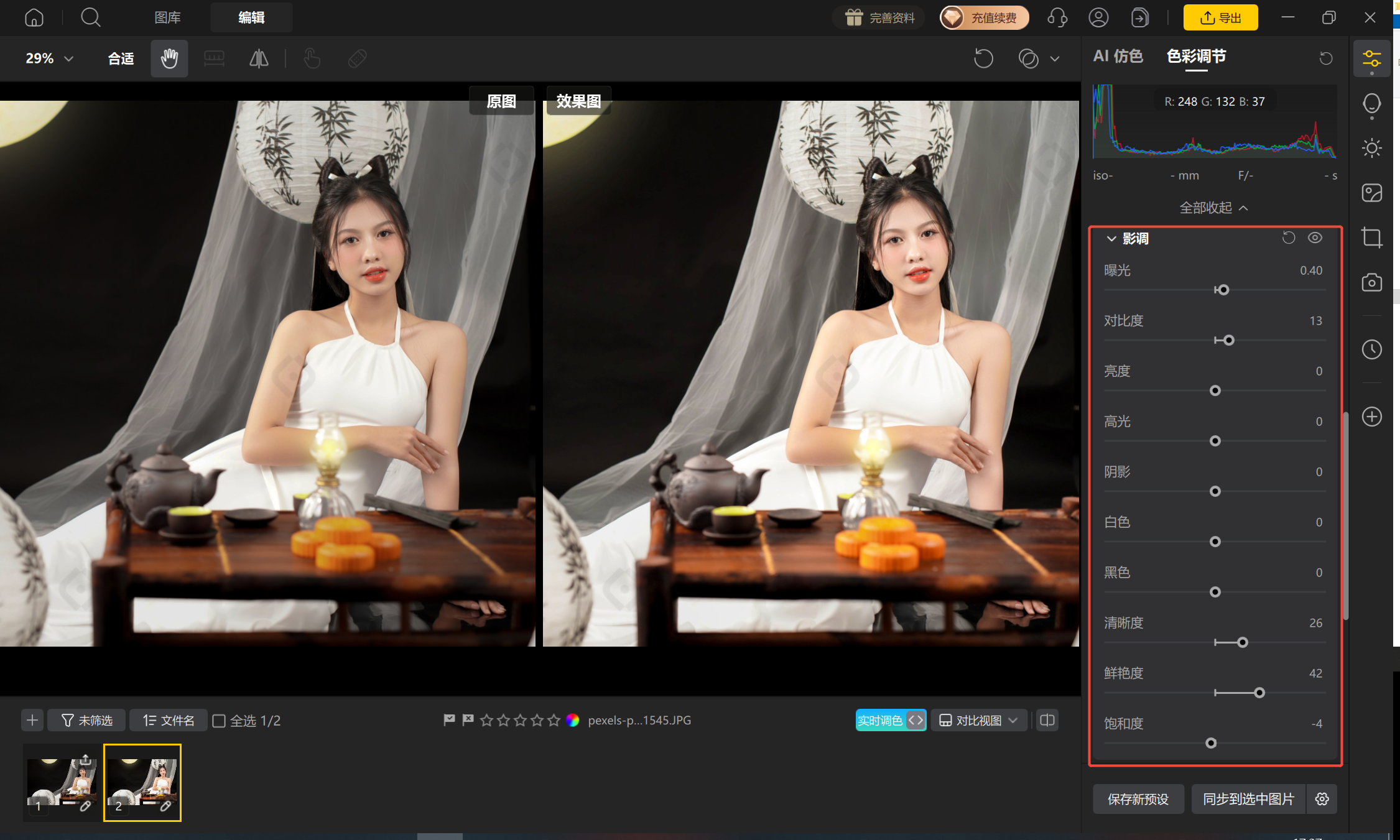The image size is (1400, 840).
Task: Open the search magnifier icon
Action: (91, 17)
